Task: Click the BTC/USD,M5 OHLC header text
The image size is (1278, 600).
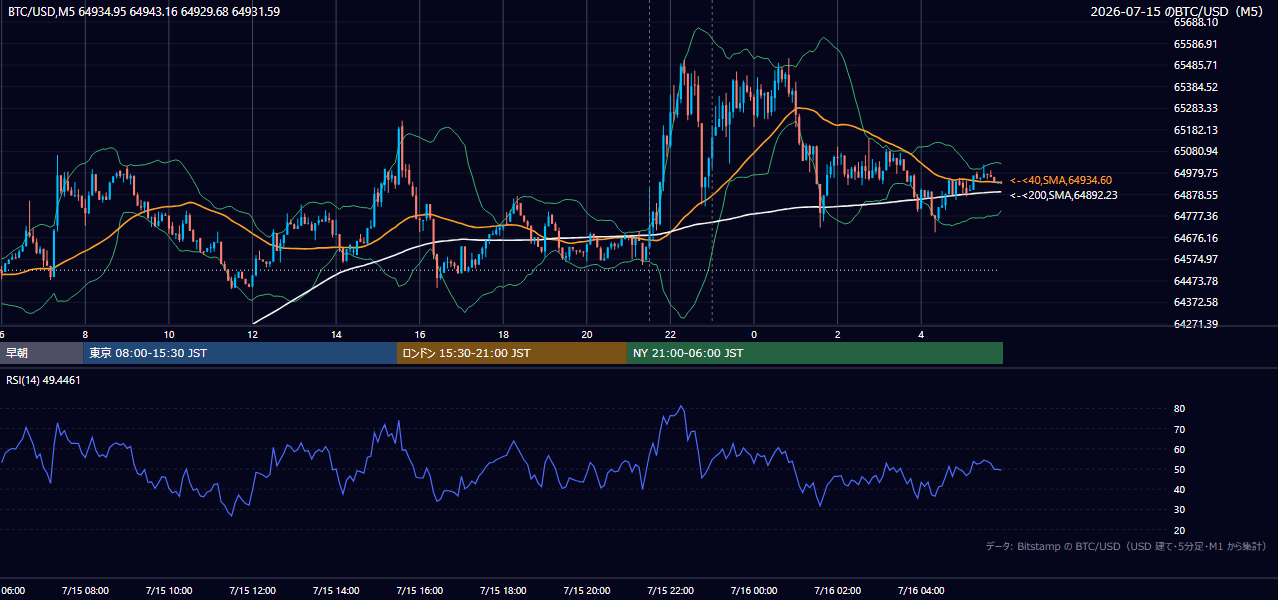Action: (144, 11)
